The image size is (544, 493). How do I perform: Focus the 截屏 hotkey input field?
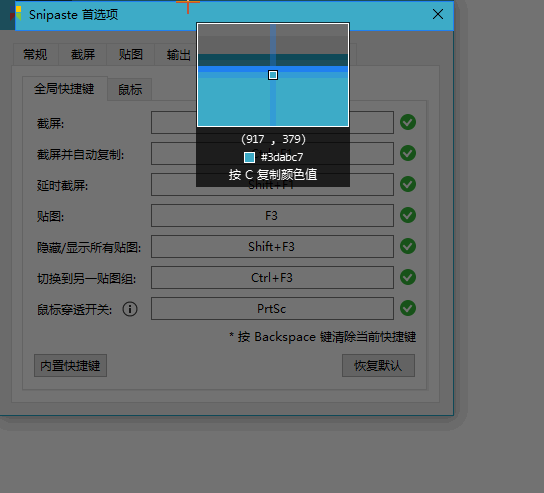272,122
